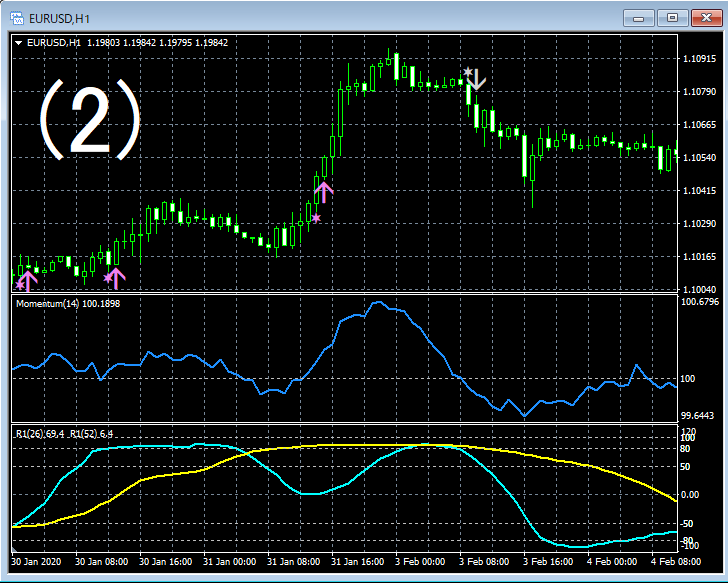Click price level 1.10415 on the price scale
This screenshot has width=728, height=583.
[x=699, y=190]
